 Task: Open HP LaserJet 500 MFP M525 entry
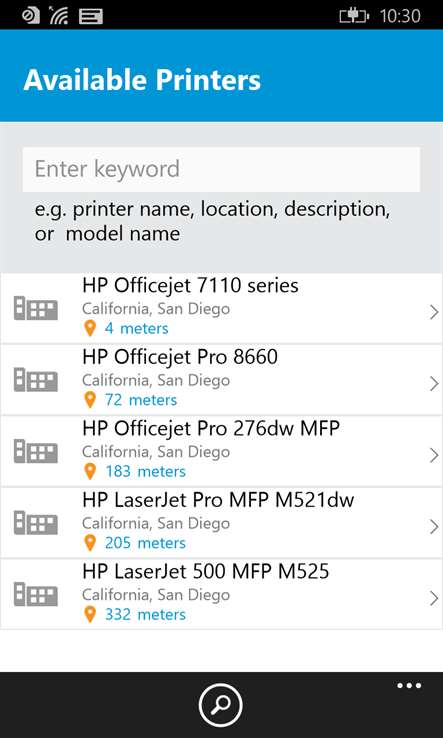click(x=221, y=594)
